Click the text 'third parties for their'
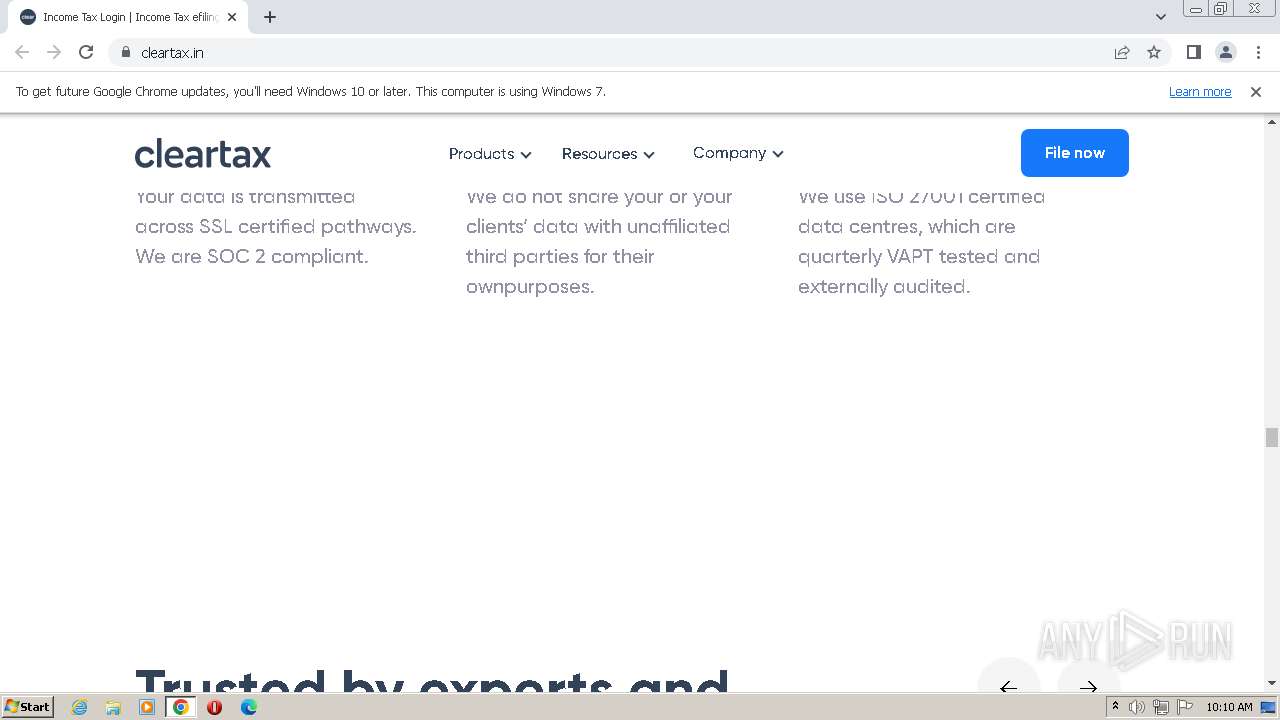 point(560,256)
